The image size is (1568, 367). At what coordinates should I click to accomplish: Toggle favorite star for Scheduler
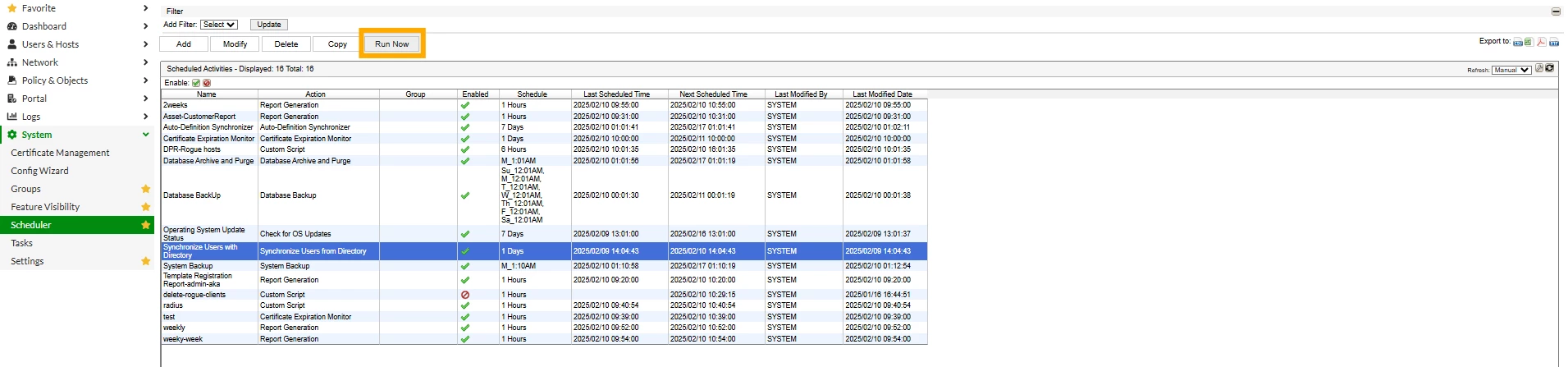pyautogui.click(x=146, y=225)
